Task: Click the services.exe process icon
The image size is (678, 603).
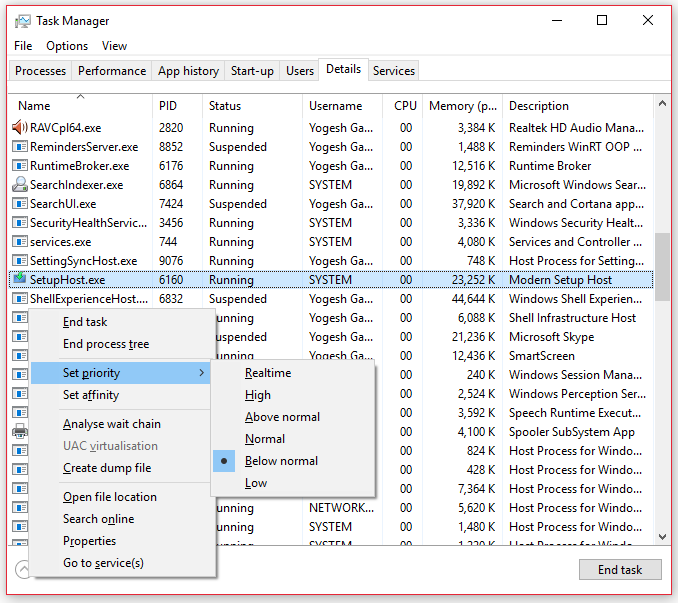Action: (19, 242)
